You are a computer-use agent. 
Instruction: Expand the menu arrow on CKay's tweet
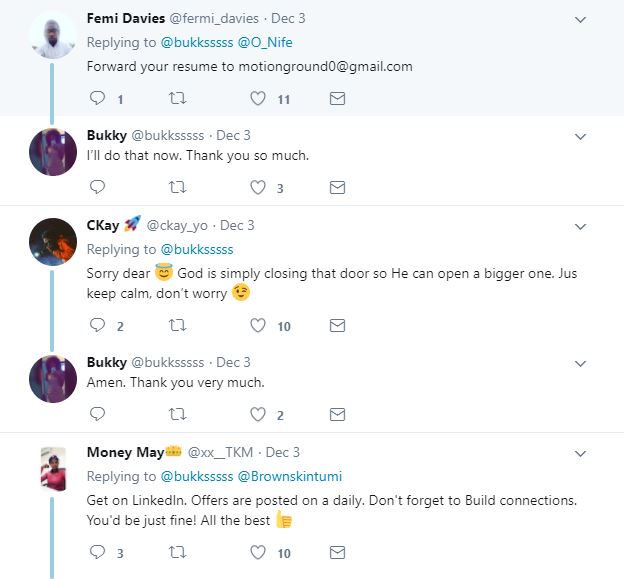point(581,226)
